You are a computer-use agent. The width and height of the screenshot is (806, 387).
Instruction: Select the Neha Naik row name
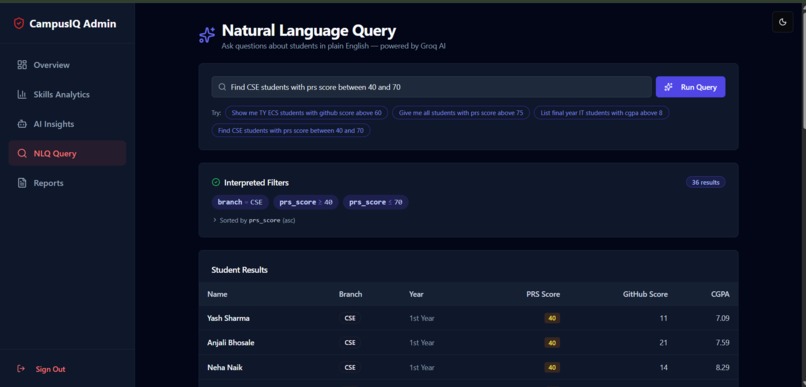(225, 367)
